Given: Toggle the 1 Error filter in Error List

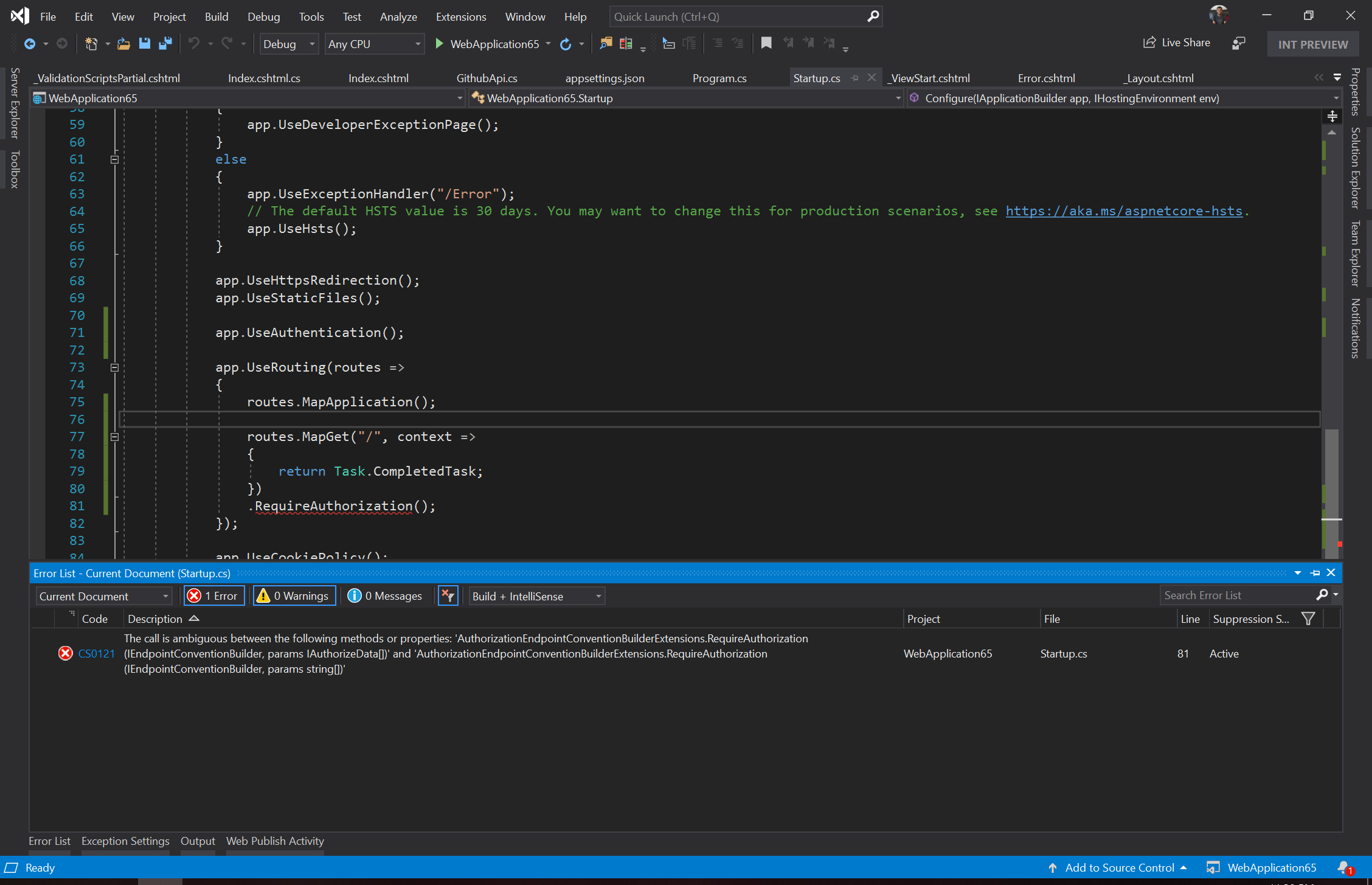Looking at the screenshot, I should [213, 595].
